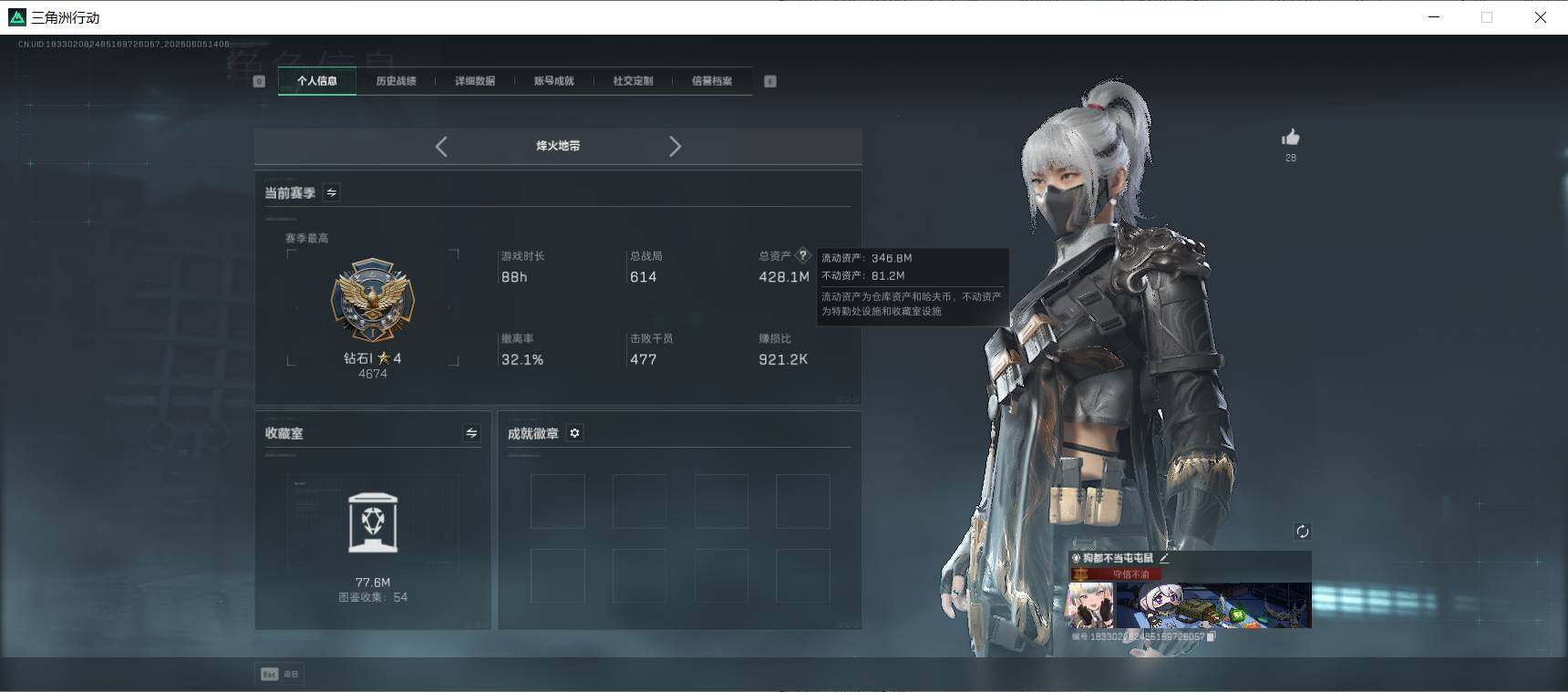The width and height of the screenshot is (1568, 692).
Task: Click 不动资产: 81.2M in the tooltip
Action: [x=862, y=275]
